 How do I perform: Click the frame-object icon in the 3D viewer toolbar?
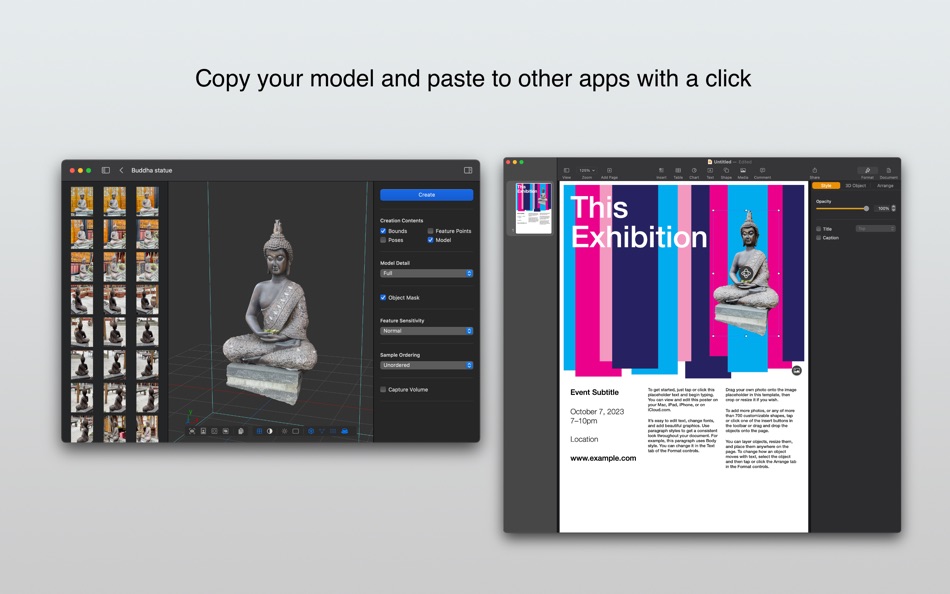click(191, 431)
